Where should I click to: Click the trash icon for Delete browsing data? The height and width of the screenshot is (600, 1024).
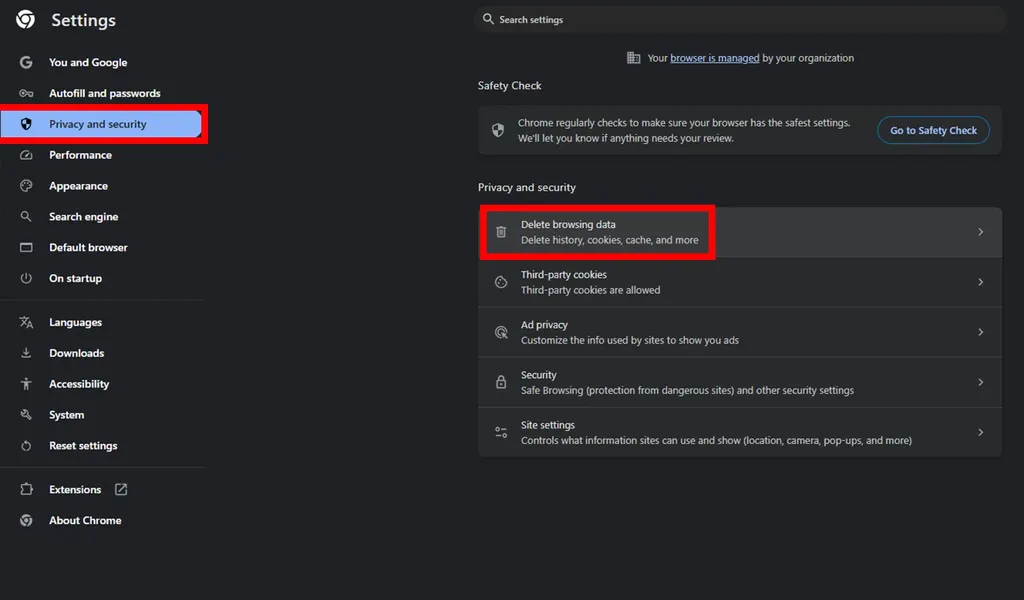[x=501, y=232]
